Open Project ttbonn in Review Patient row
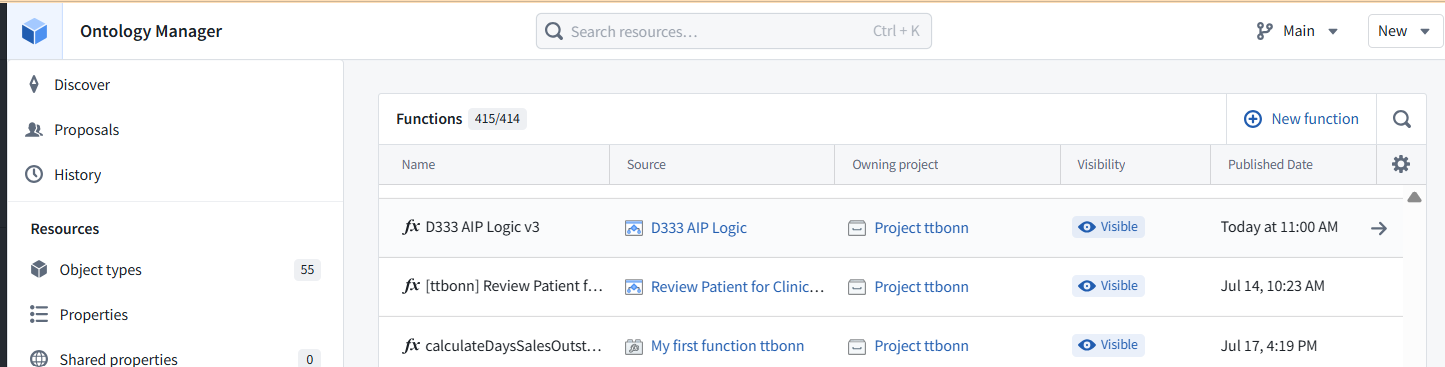The height and width of the screenshot is (367, 1445). [921, 287]
